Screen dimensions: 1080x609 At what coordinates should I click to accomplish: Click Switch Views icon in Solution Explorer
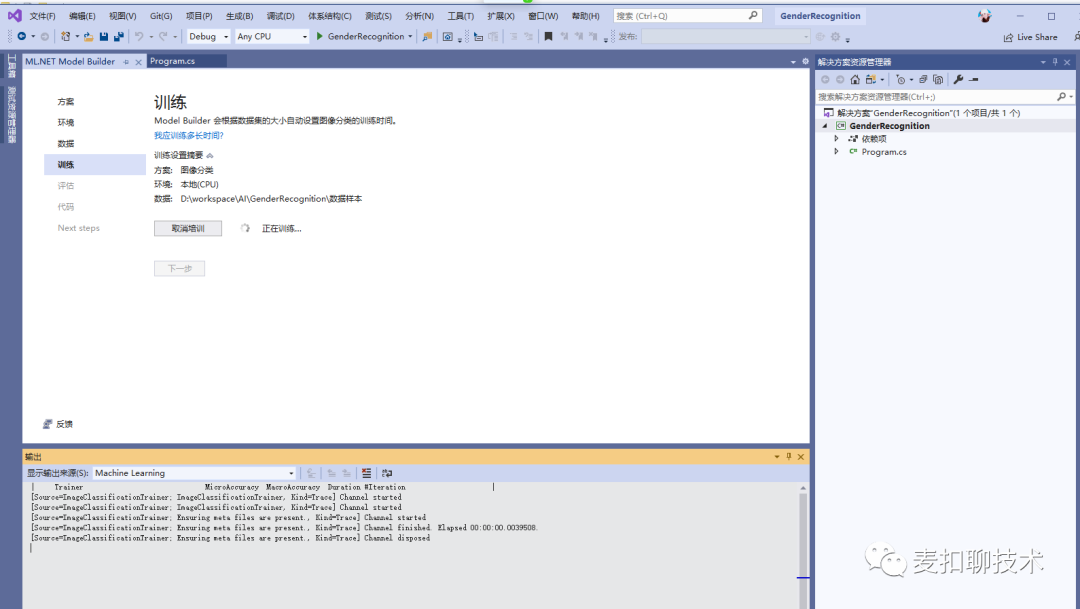pos(871,79)
